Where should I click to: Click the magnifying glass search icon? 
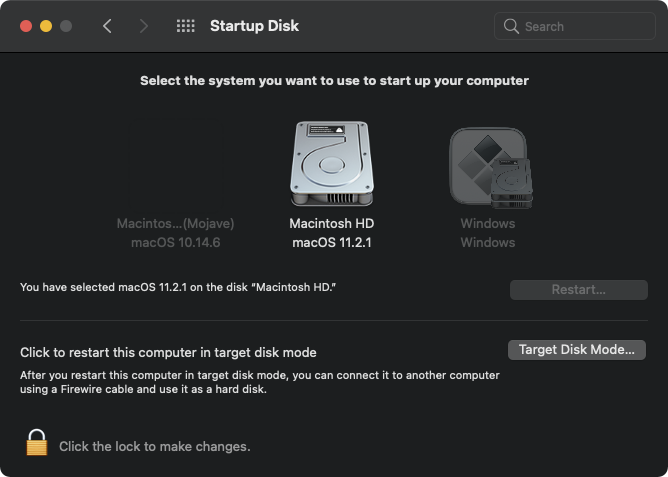[511, 26]
